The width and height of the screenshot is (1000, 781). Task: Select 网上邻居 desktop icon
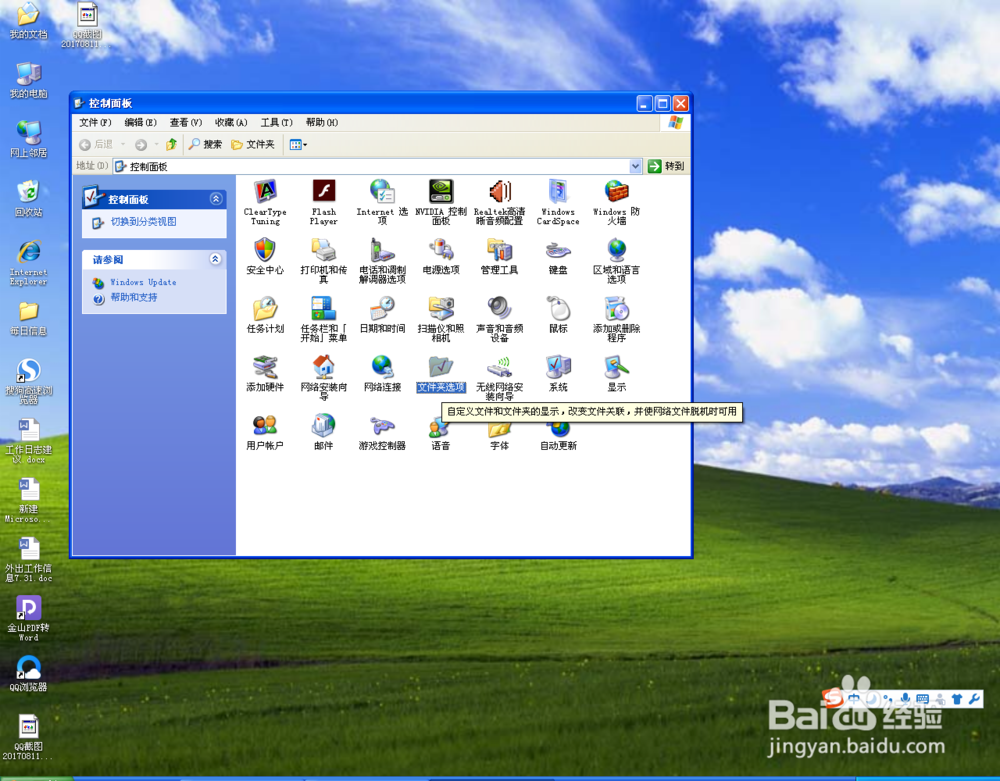tap(28, 139)
